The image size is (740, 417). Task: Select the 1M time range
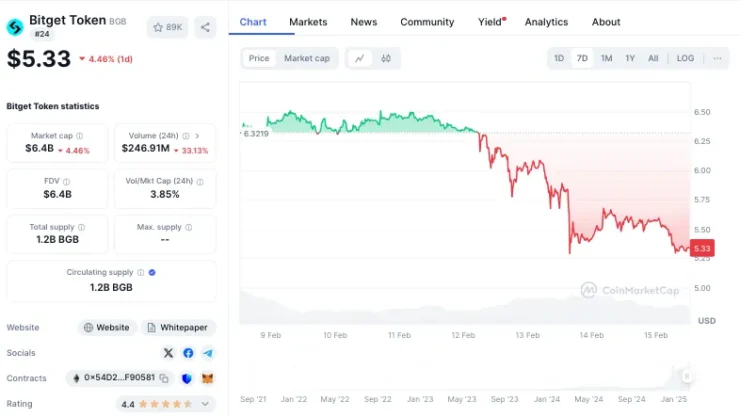click(606, 58)
